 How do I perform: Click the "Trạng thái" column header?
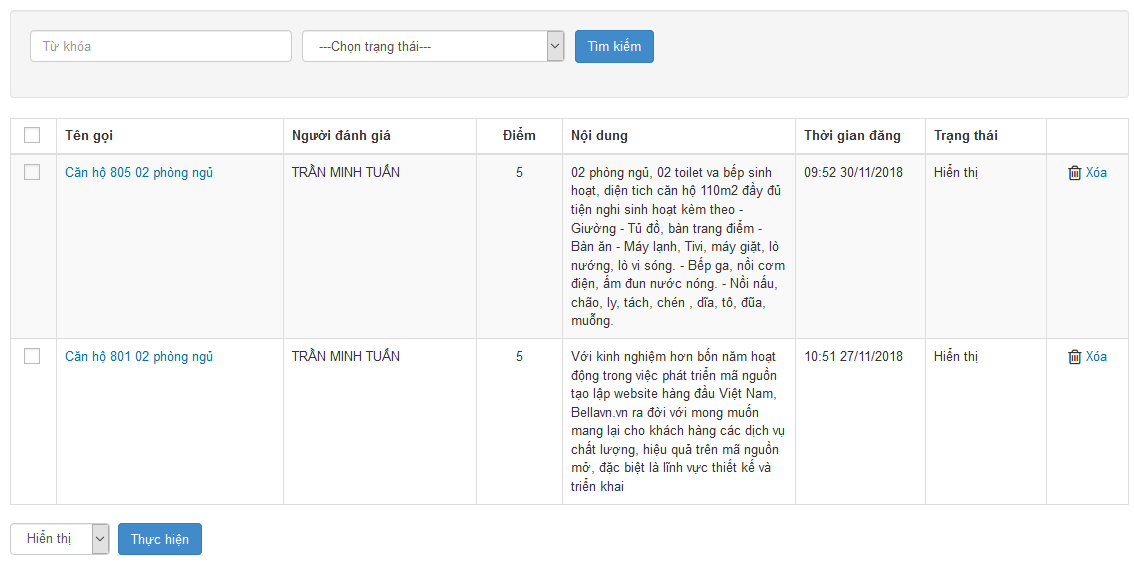pos(965,136)
